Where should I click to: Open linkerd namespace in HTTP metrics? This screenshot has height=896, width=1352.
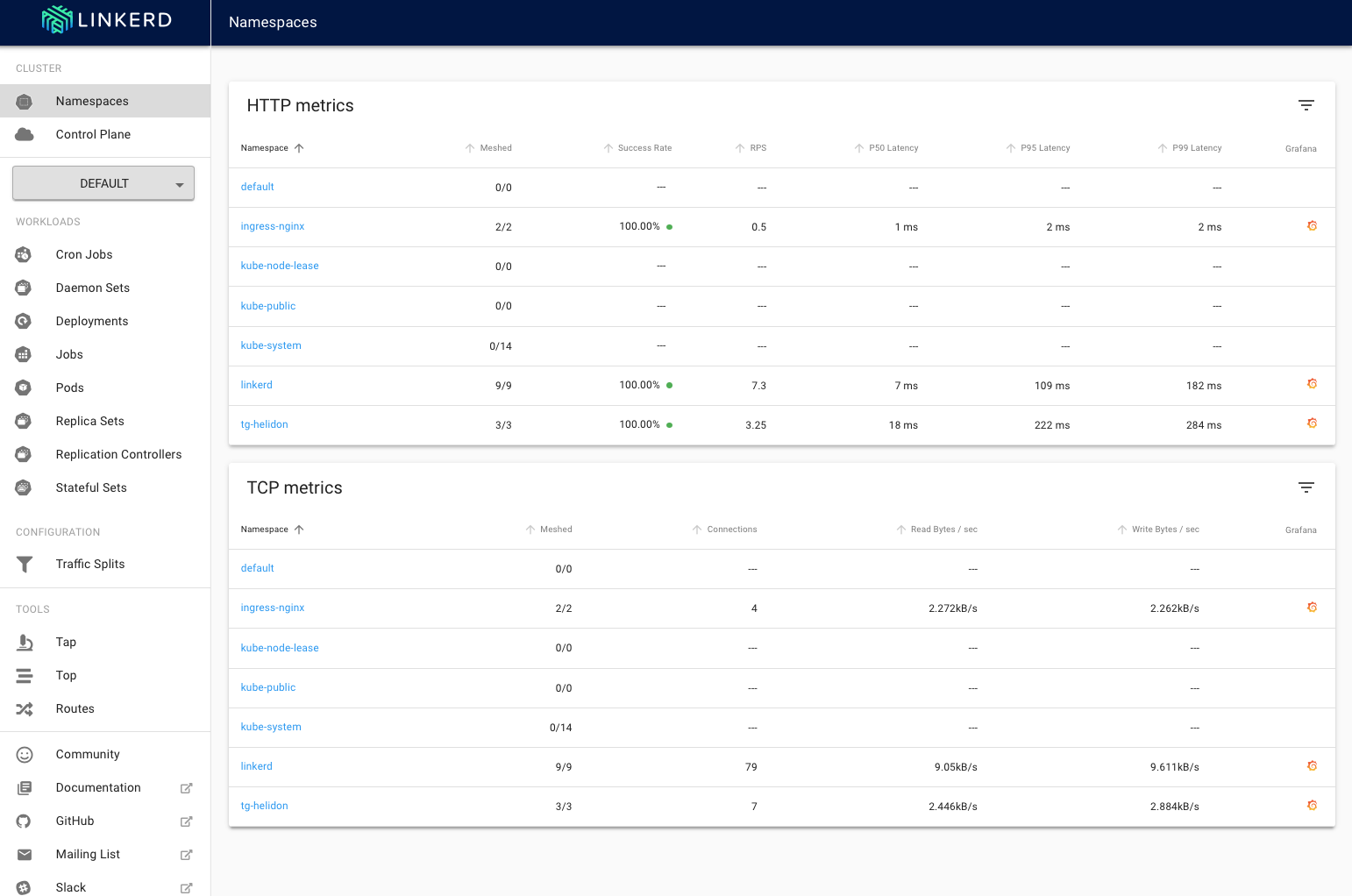click(257, 385)
